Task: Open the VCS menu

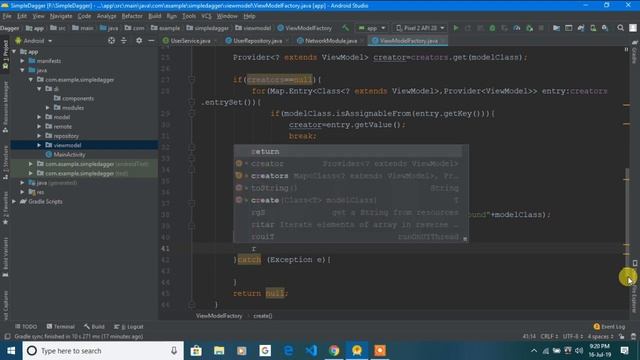Action: [206, 16]
